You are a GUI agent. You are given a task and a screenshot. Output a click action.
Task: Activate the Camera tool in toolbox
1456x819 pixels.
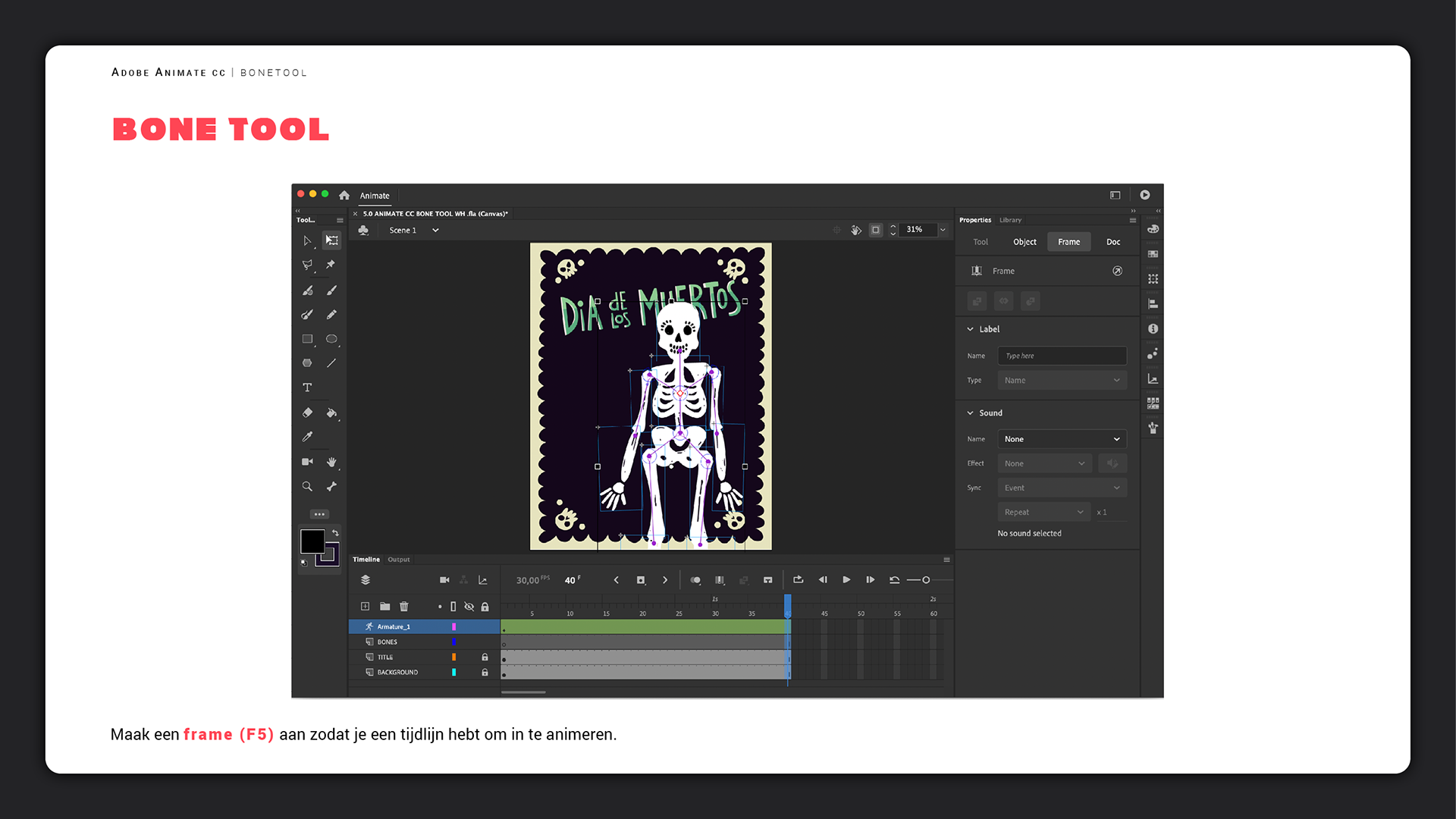307,462
